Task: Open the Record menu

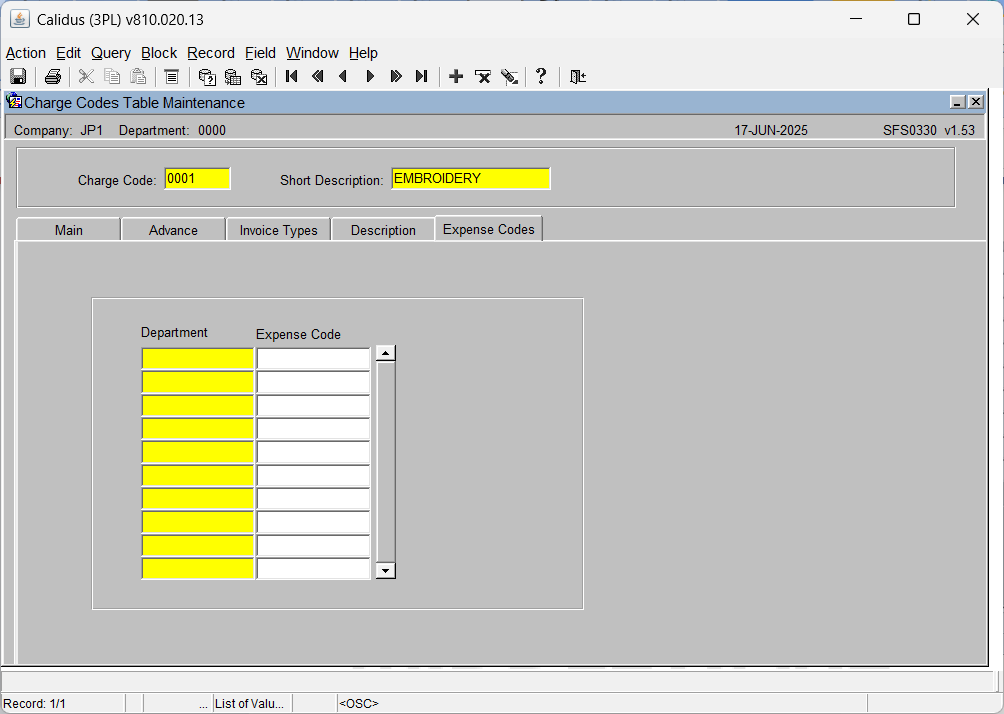Action: click(x=211, y=53)
